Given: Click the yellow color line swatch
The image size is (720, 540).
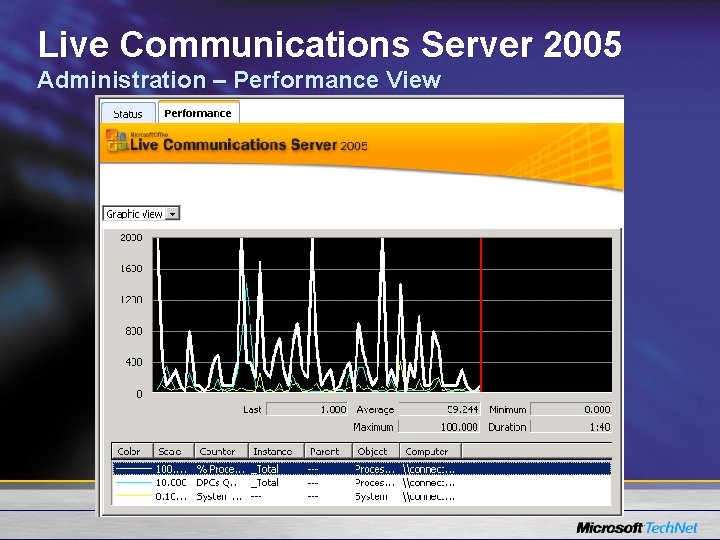Looking at the screenshot, I should tap(133, 496).
